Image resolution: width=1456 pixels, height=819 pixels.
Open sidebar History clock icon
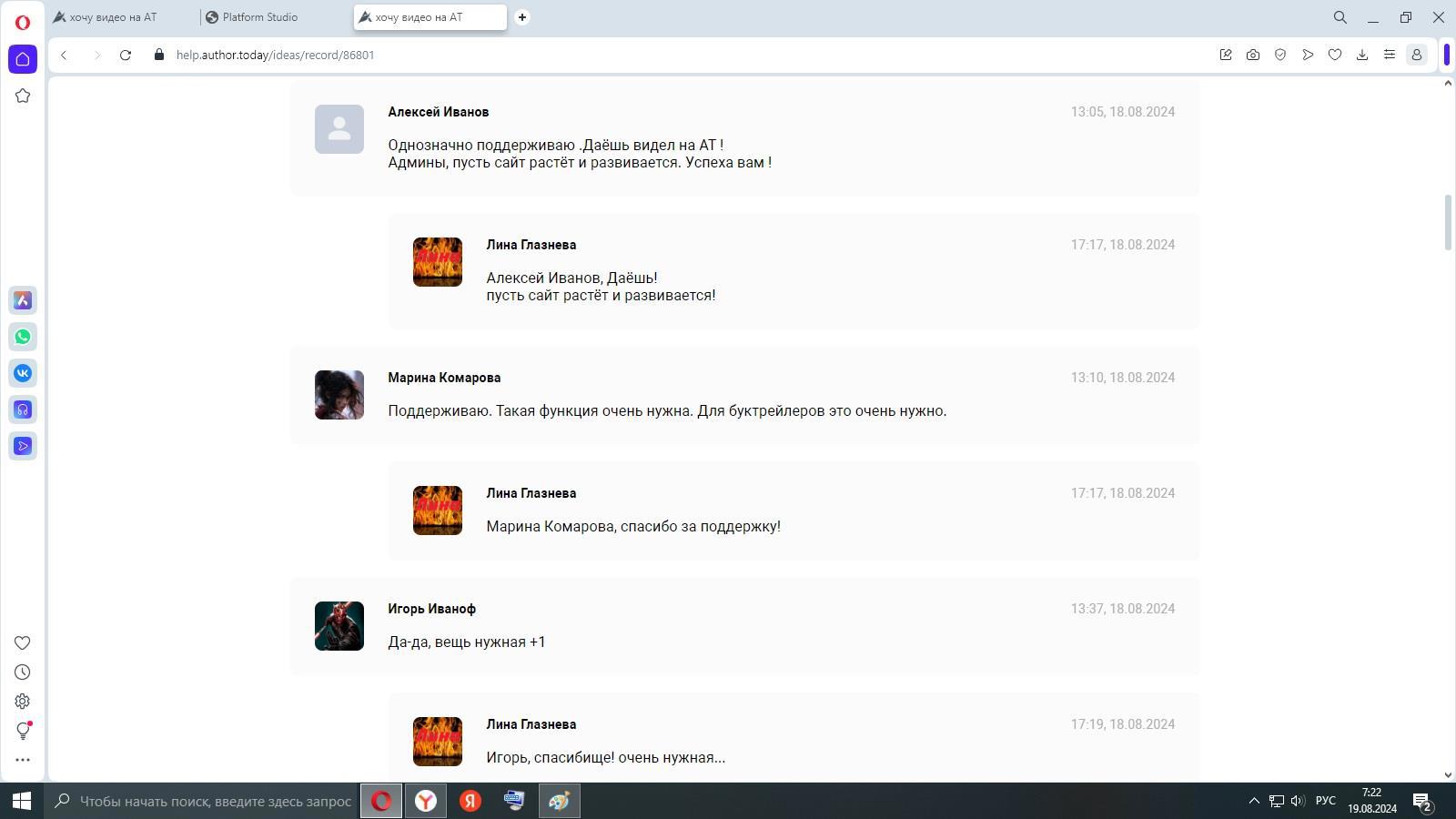(23, 672)
